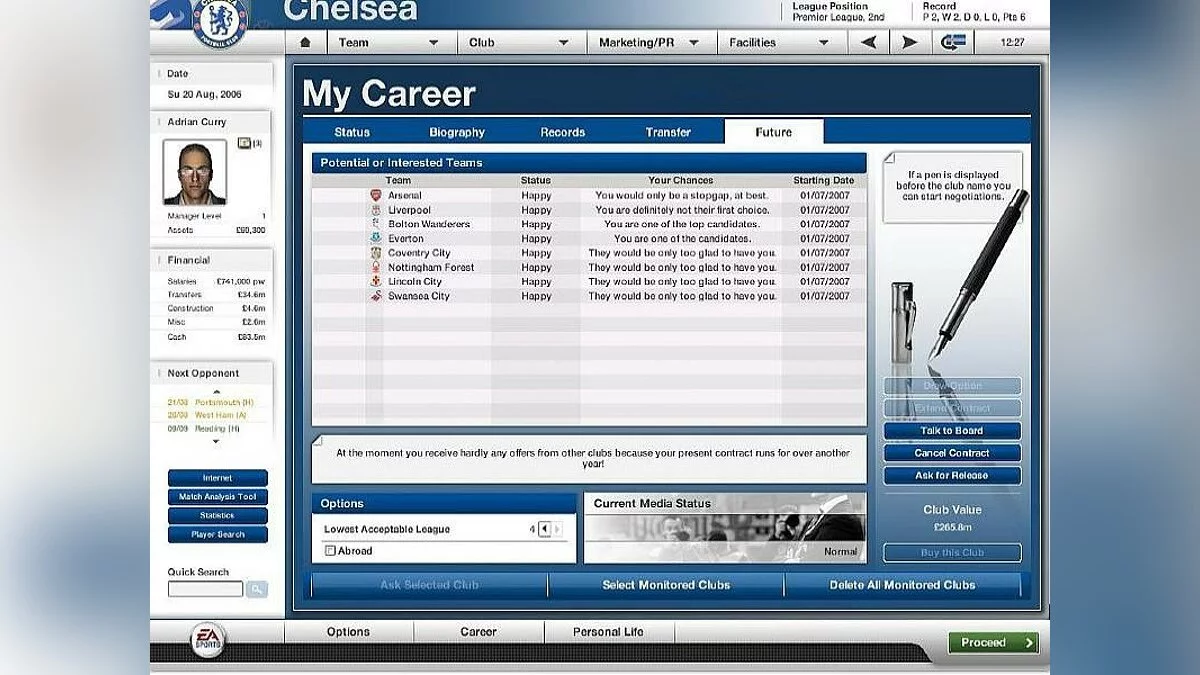Sort by the Your Chances column header
The width and height of the screenshot is (1200, 675).
click(681, 181)
